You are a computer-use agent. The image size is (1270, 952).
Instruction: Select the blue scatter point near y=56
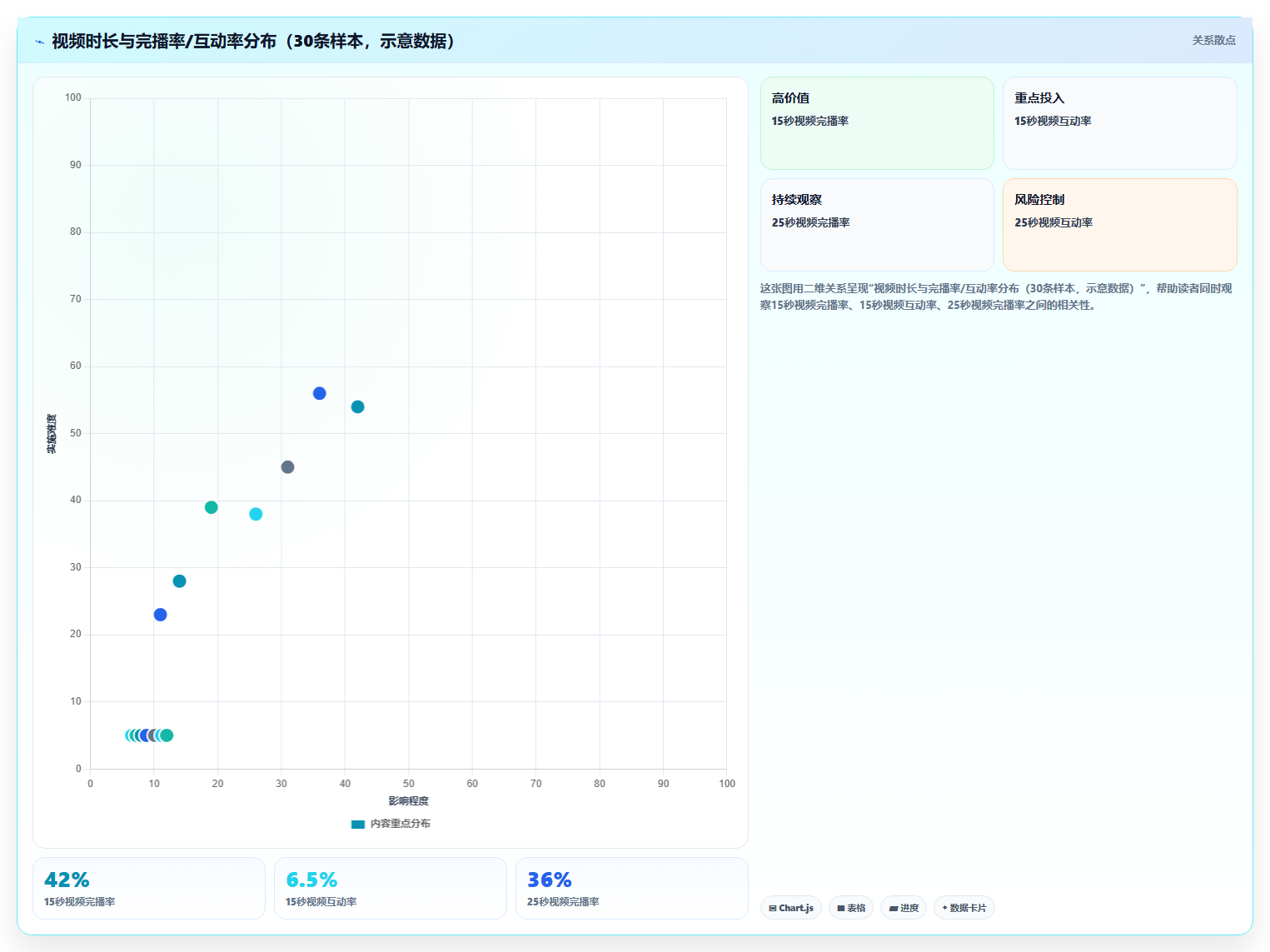pyautogui.click(x=320, y=393)
